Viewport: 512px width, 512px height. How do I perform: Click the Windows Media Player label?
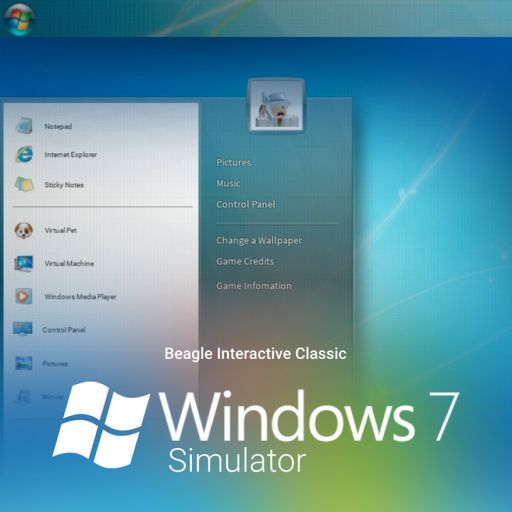point(80,297)
